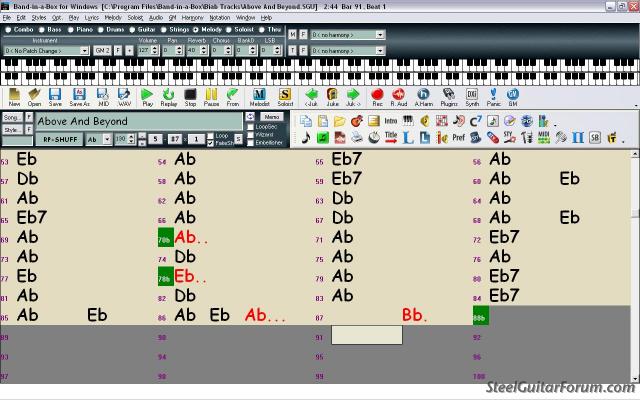Open the instrument patch dropdown
Screen dimensions: 640x400
point(84,51)
